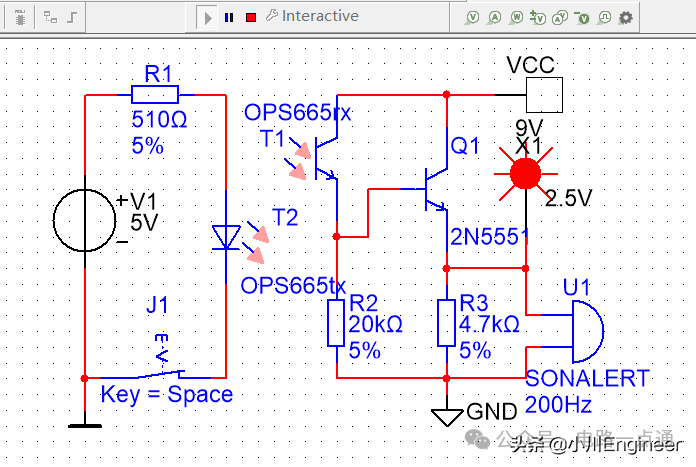Select the VCC power connector box

pyautogui.click(x=545, y=95)
